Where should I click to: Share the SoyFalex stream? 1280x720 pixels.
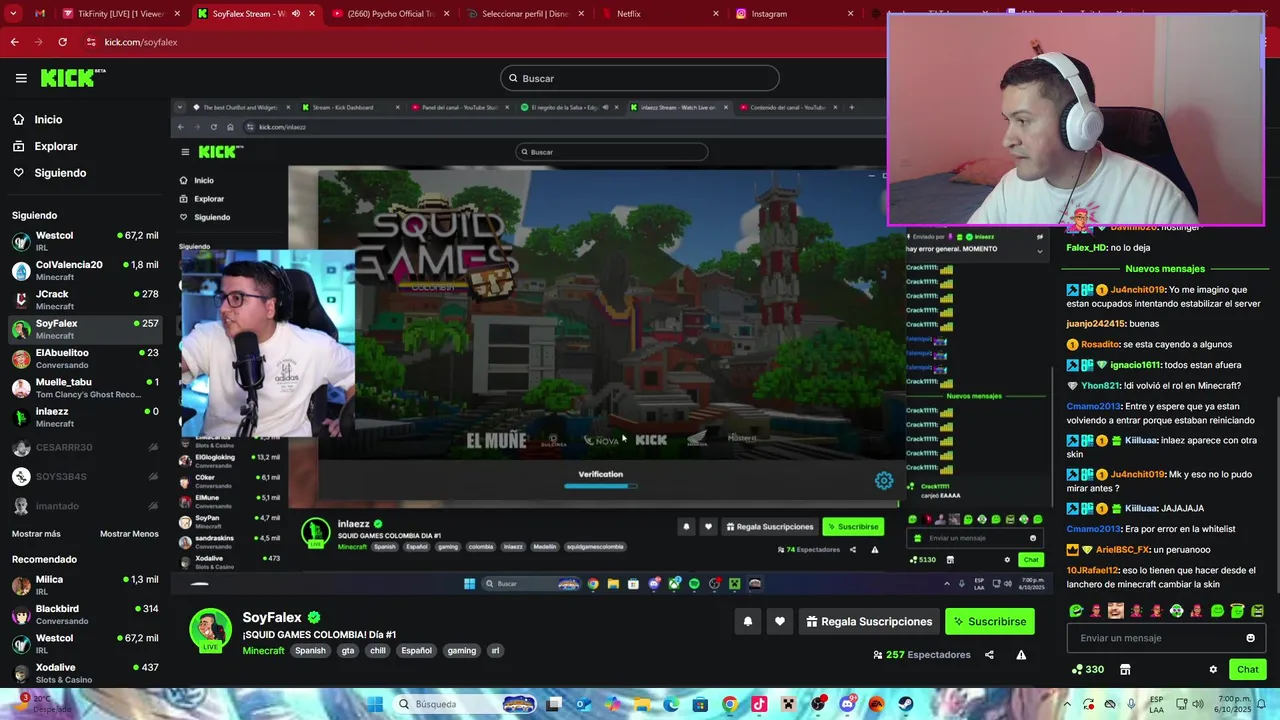click(989, 655)
